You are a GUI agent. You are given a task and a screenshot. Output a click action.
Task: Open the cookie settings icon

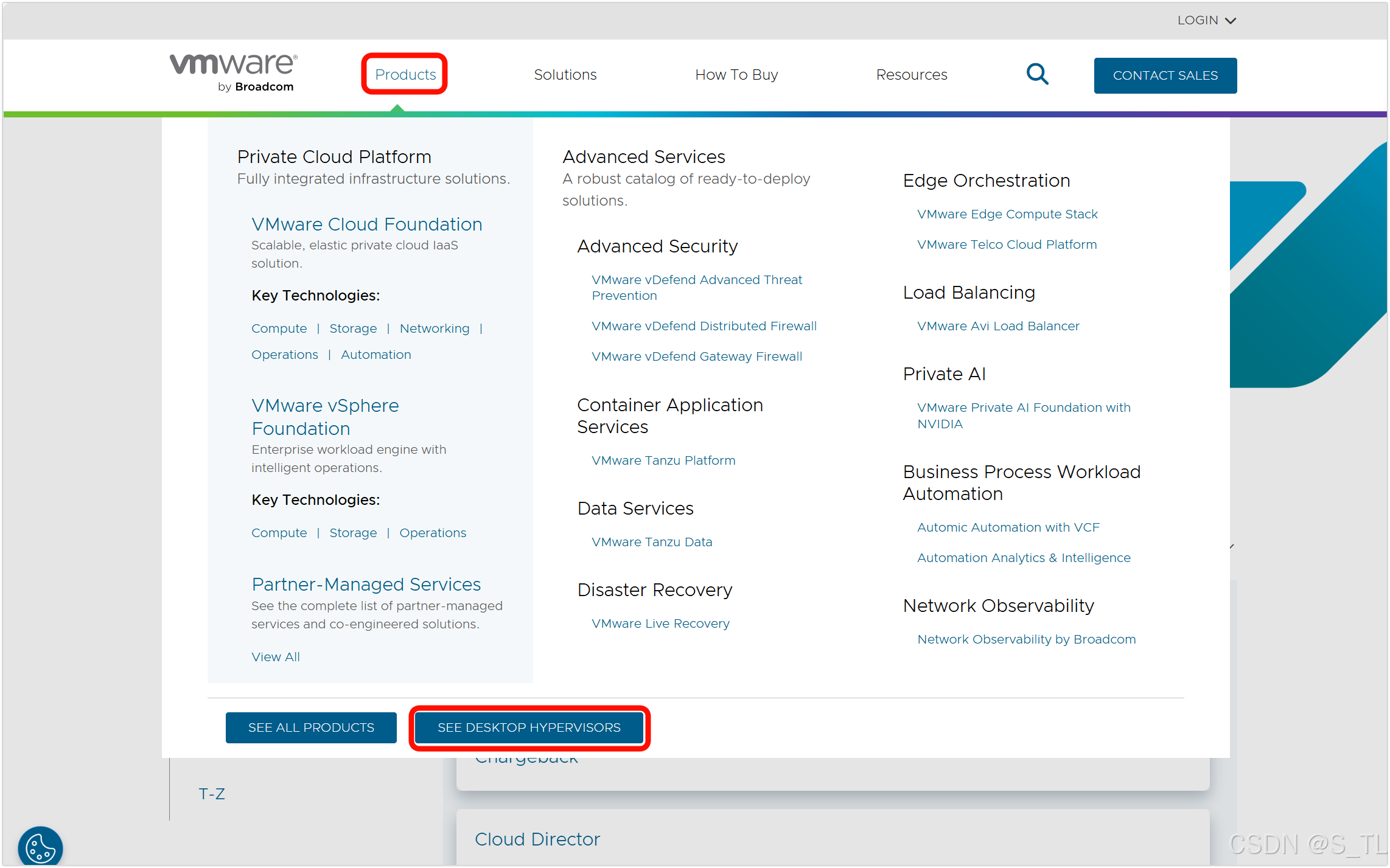(40, 847)
